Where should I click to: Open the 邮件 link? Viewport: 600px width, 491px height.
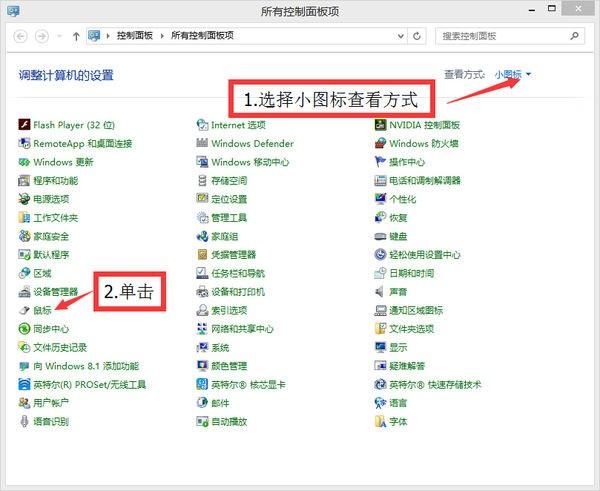click(x=220, y=403)
